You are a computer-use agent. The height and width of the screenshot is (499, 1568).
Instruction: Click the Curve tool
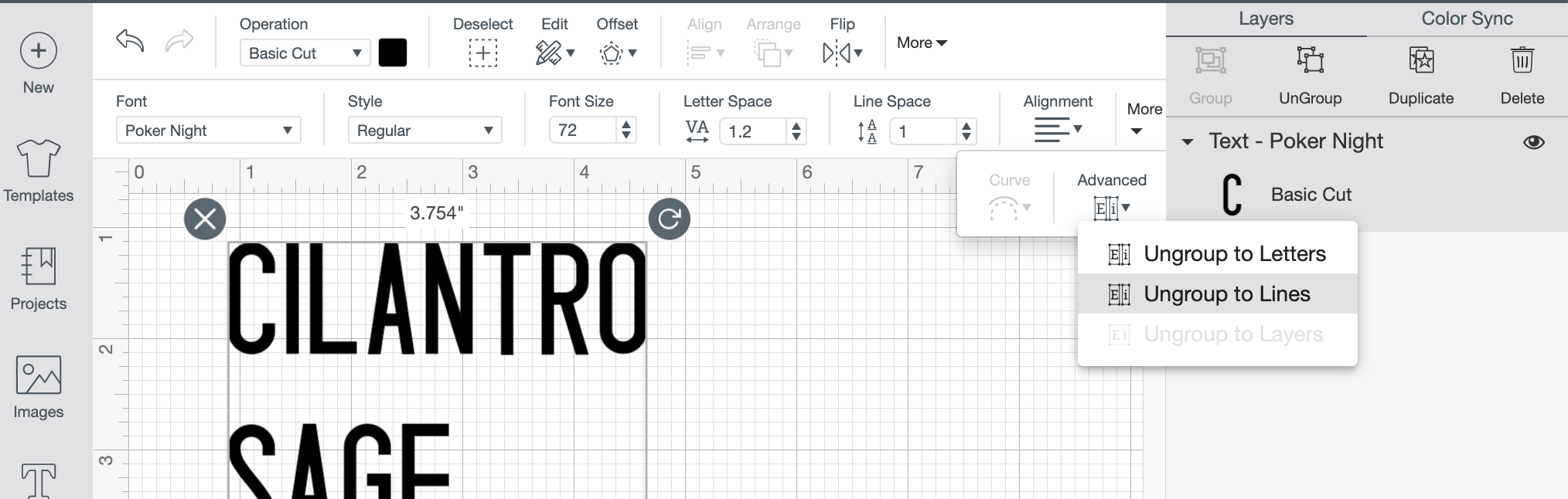pyautogui.click(x=1009, y=196)
